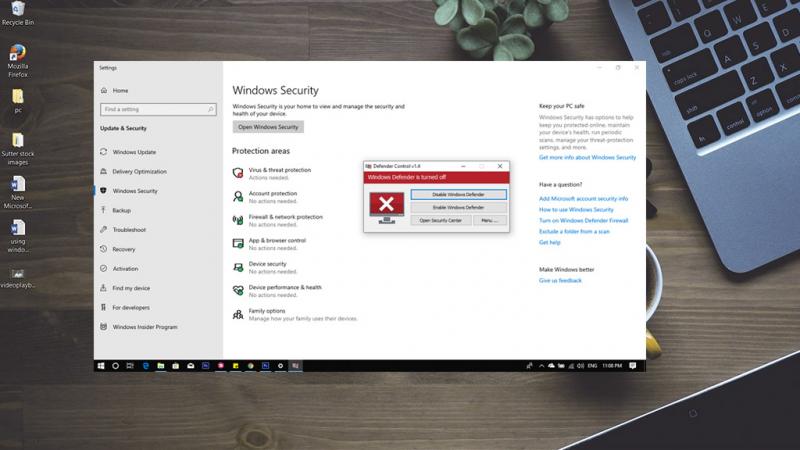Open the For developers icon
800x450 pixels.
(x=104, y=307)
